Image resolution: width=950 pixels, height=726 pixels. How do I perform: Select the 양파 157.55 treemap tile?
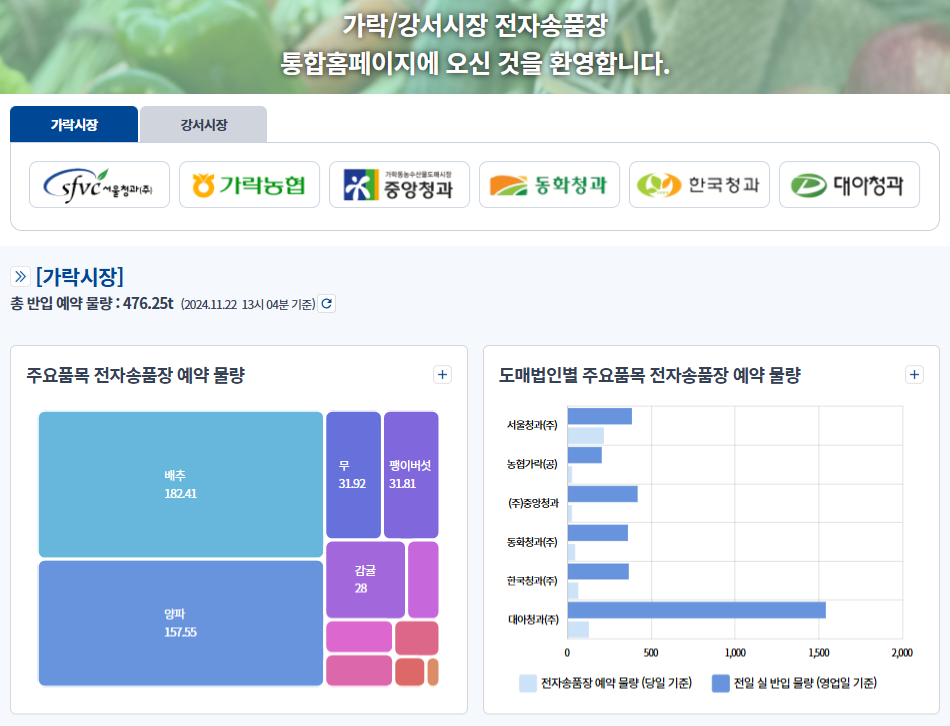[181, 623]
